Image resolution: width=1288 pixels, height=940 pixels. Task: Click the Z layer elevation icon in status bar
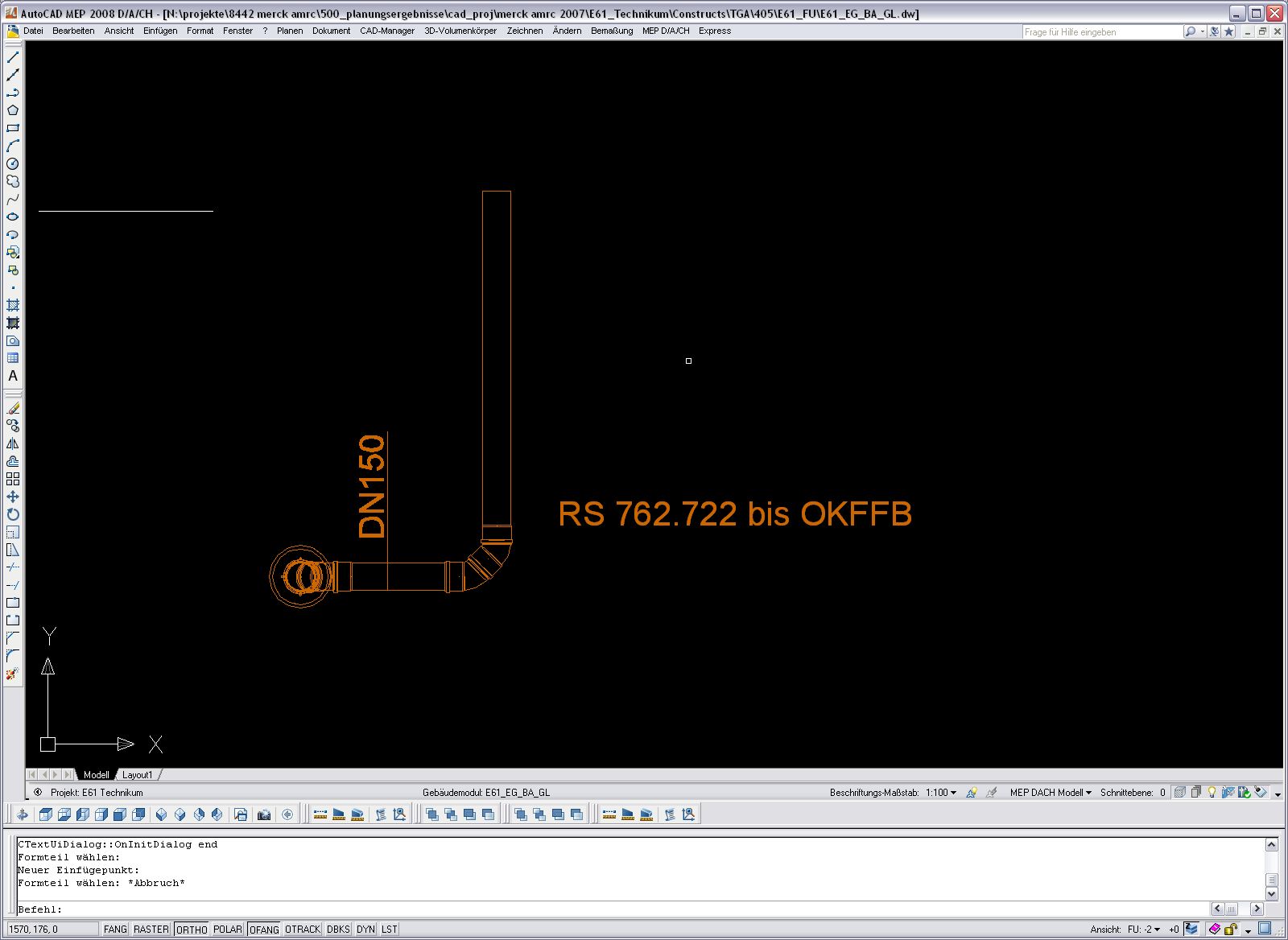pos(1191,929)
